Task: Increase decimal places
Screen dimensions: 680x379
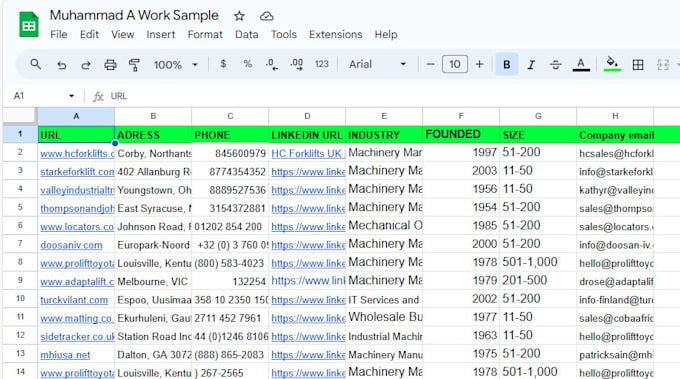Action: point(297,65)
